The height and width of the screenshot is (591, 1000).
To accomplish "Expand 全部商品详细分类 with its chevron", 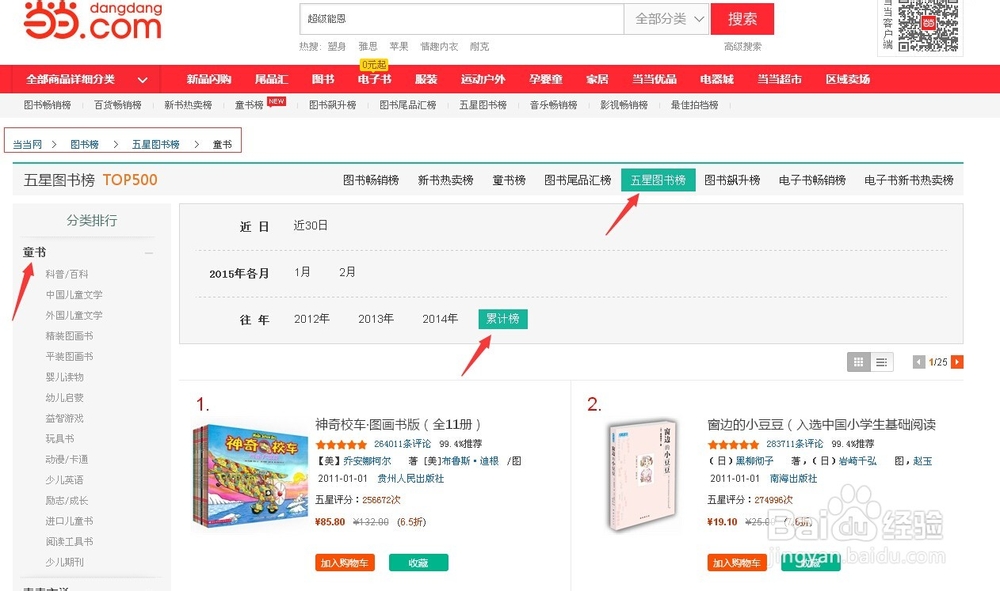I will click(x=142, y=78).
